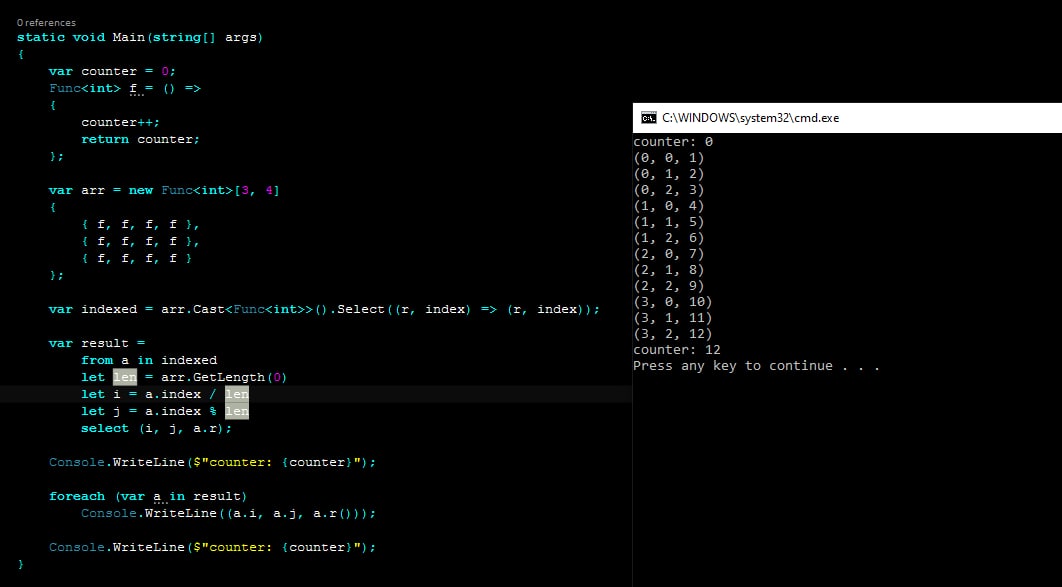
Task: Click the 'let i = a.index / len' line
Action: tap(165, 394)
